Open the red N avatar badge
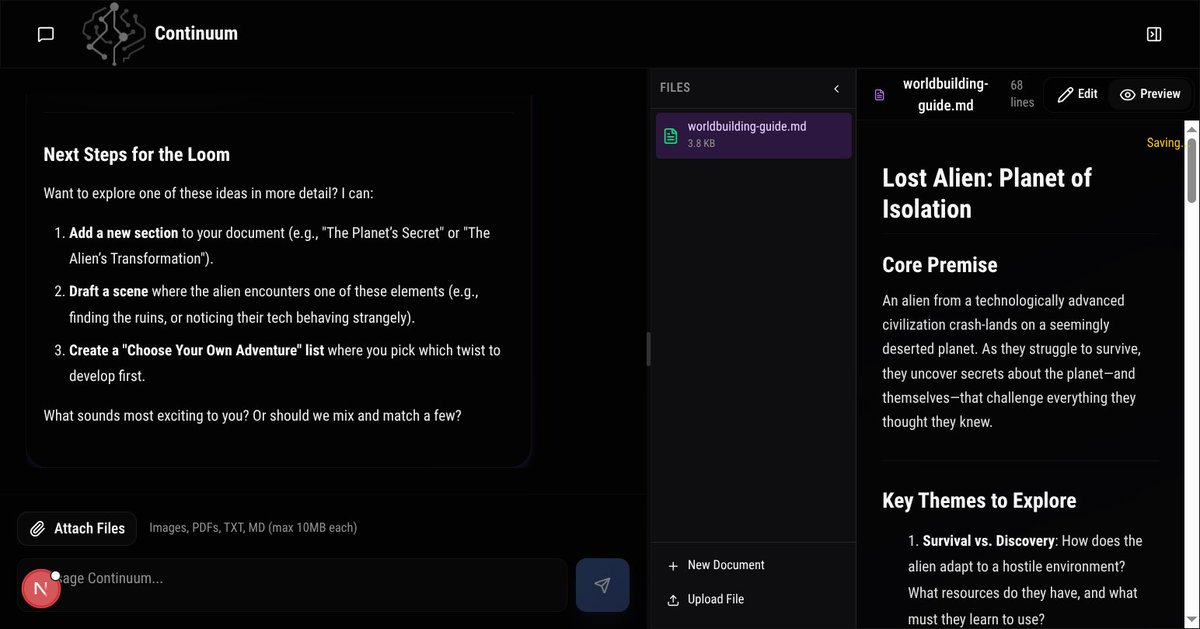Viewport: 1200px width, 629px height. 41,589
